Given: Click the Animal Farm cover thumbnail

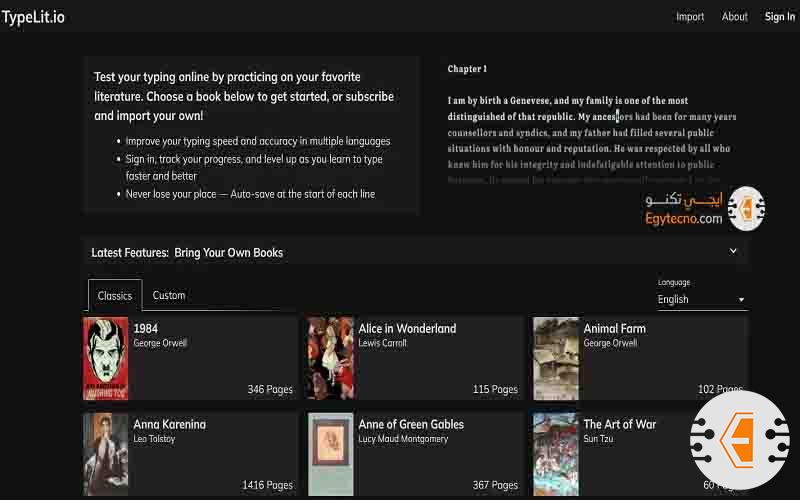Looking at the screenshot, I should point(556,358).
